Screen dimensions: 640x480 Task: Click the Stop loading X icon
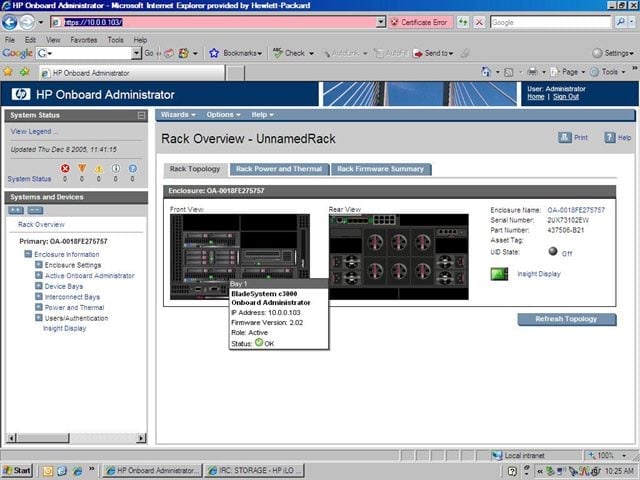[x=479, y=22]
